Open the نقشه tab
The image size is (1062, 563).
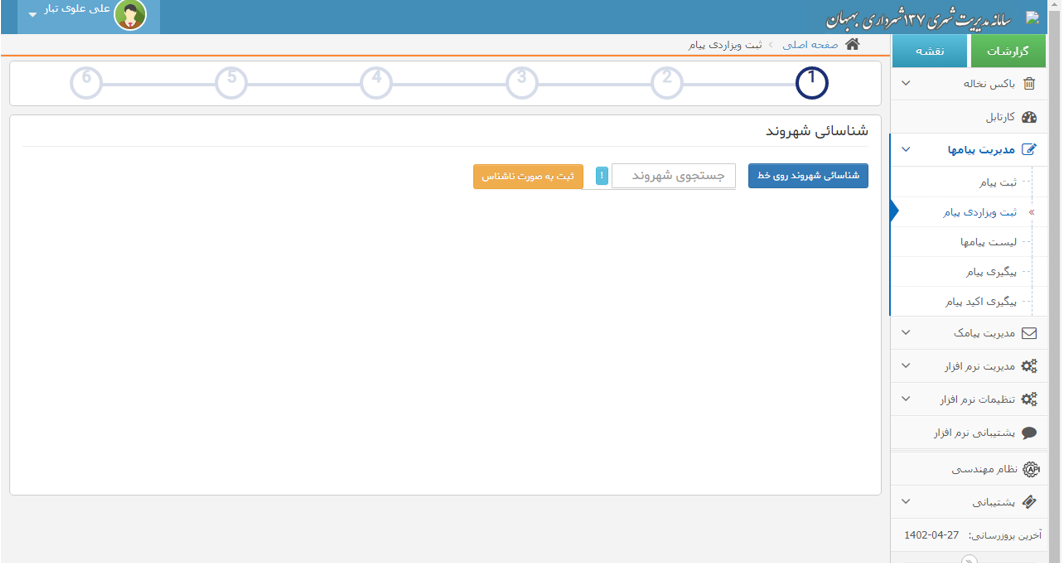pyautogui.click(x=930, y=51)
